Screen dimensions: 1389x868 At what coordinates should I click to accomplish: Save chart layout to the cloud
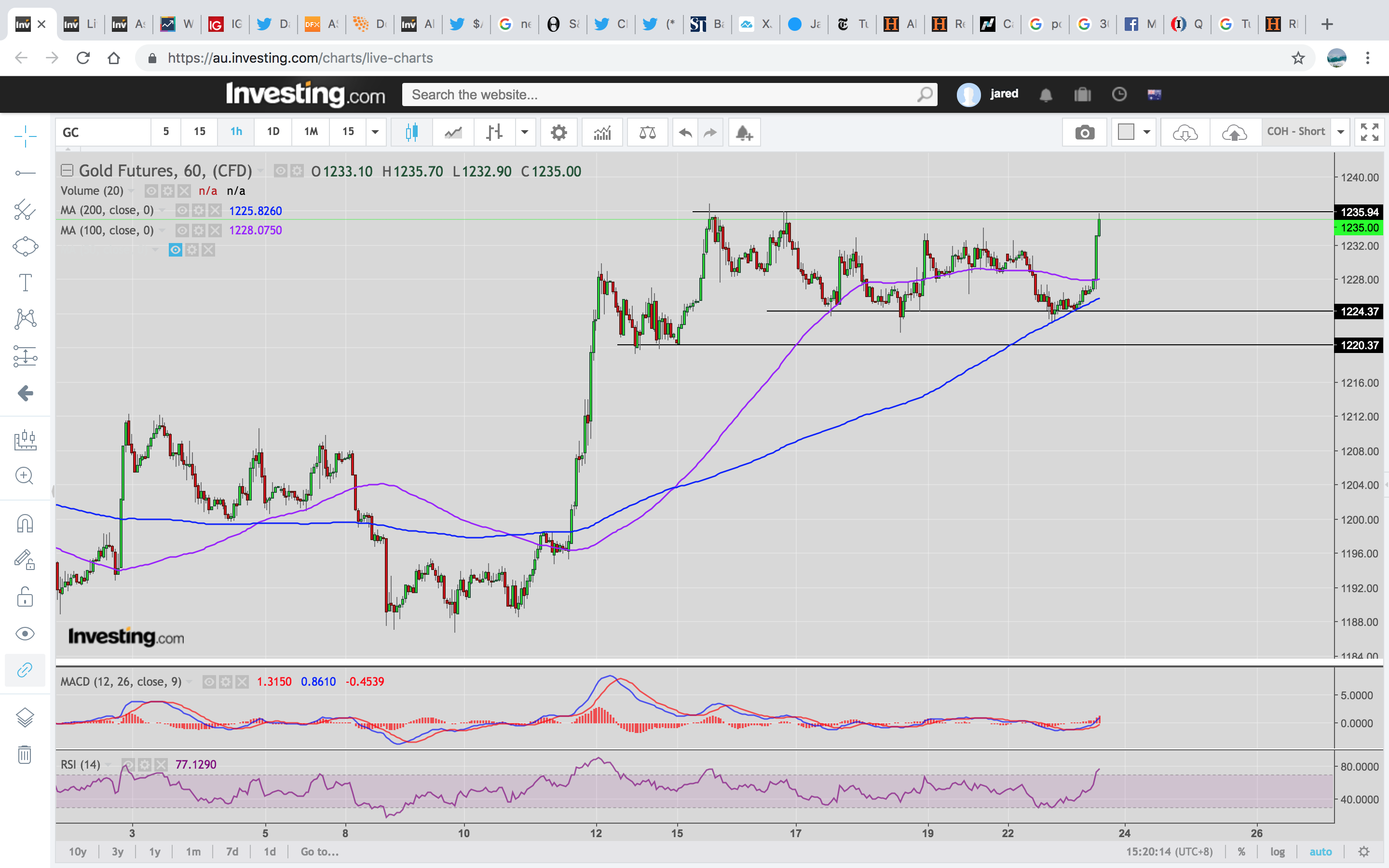click(x=1234, y=133)
